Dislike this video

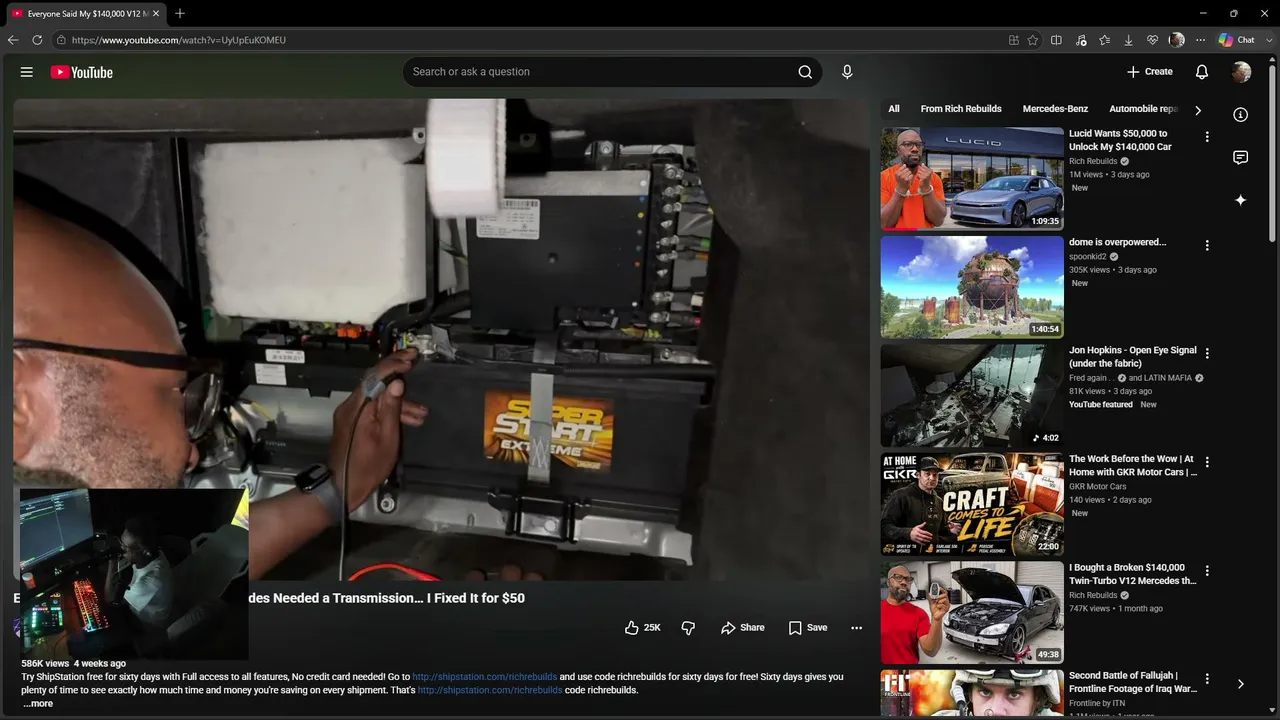688,628
